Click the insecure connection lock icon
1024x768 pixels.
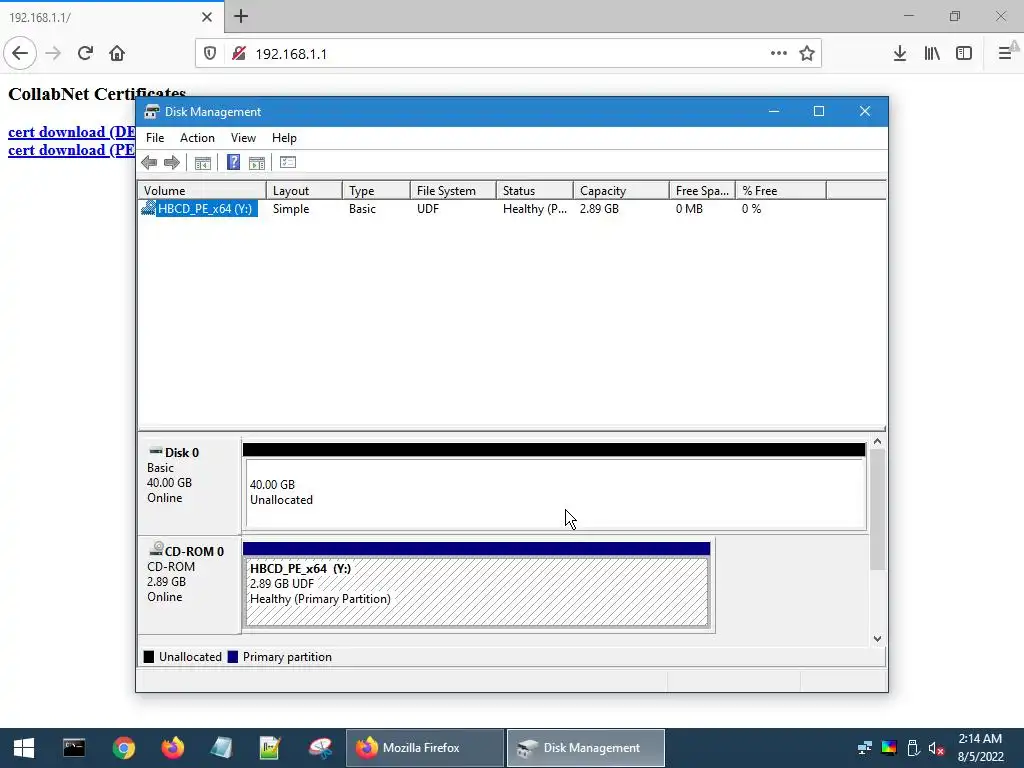(x=238, y=54)
